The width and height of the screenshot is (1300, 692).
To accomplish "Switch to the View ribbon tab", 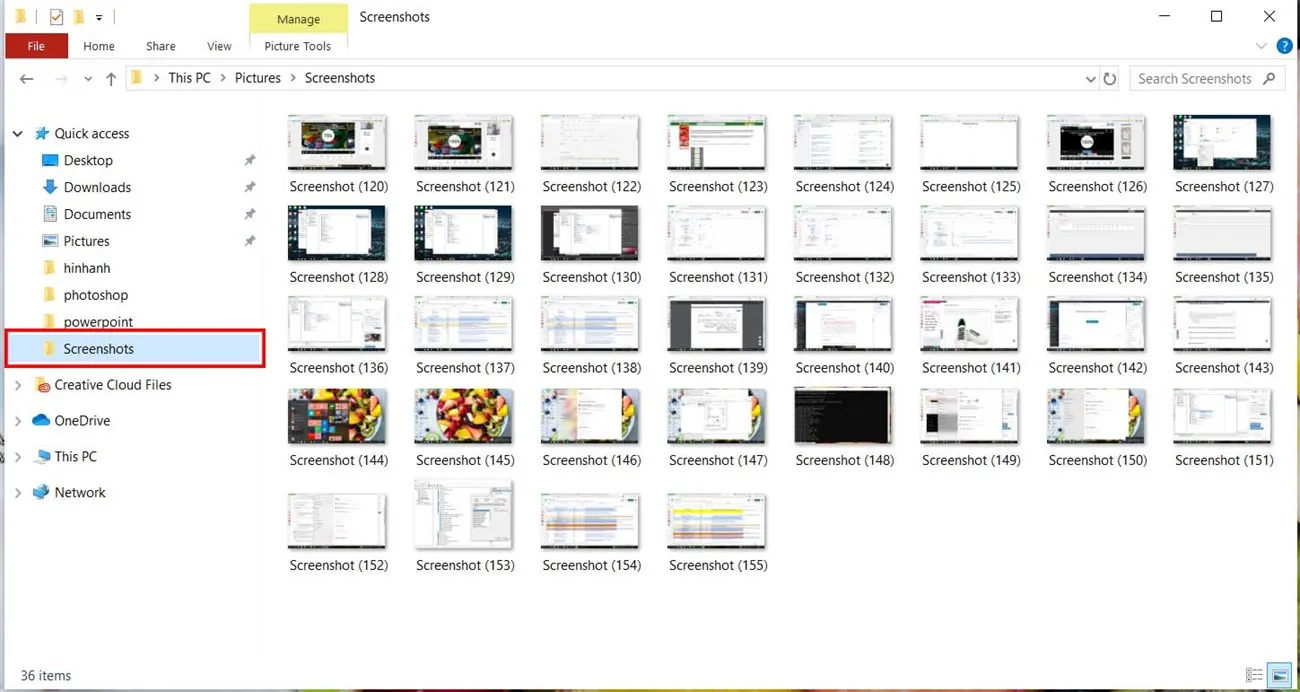I will [x=218, y=46].
